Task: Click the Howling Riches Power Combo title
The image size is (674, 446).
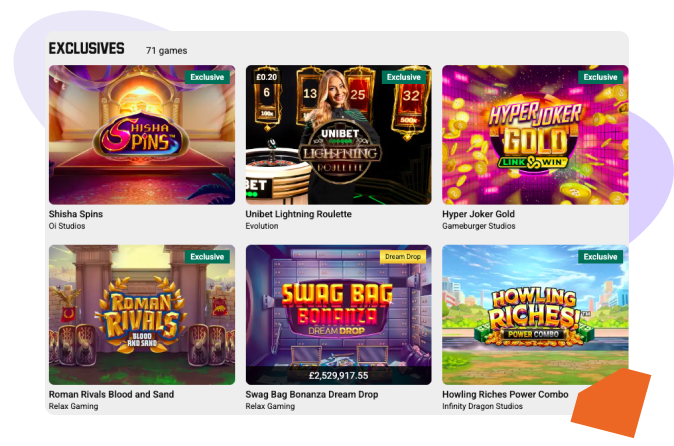Action: (505, 394)
